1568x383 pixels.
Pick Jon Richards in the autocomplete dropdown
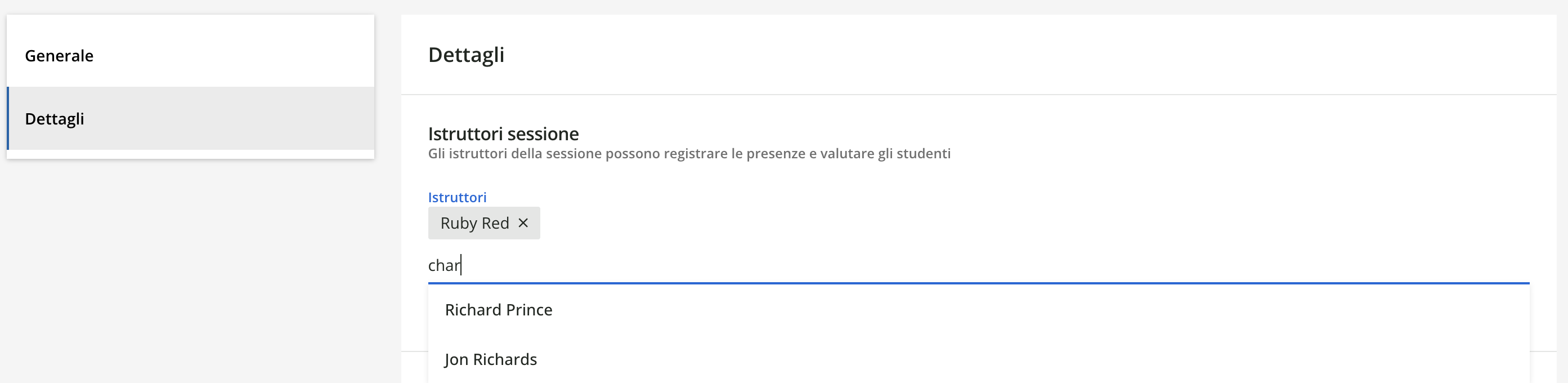coord(490,359)
